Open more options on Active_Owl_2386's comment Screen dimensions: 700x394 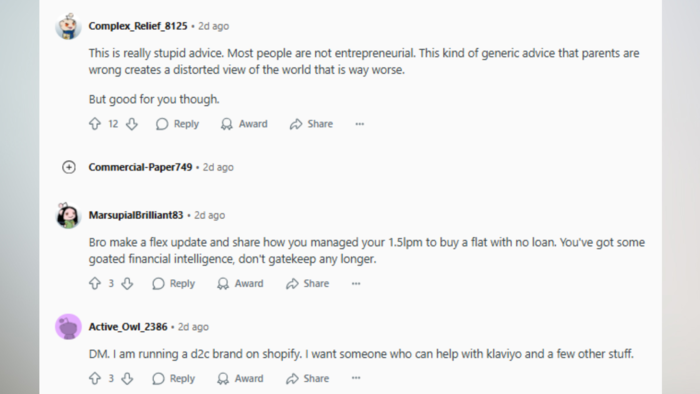tap(356, 378)
